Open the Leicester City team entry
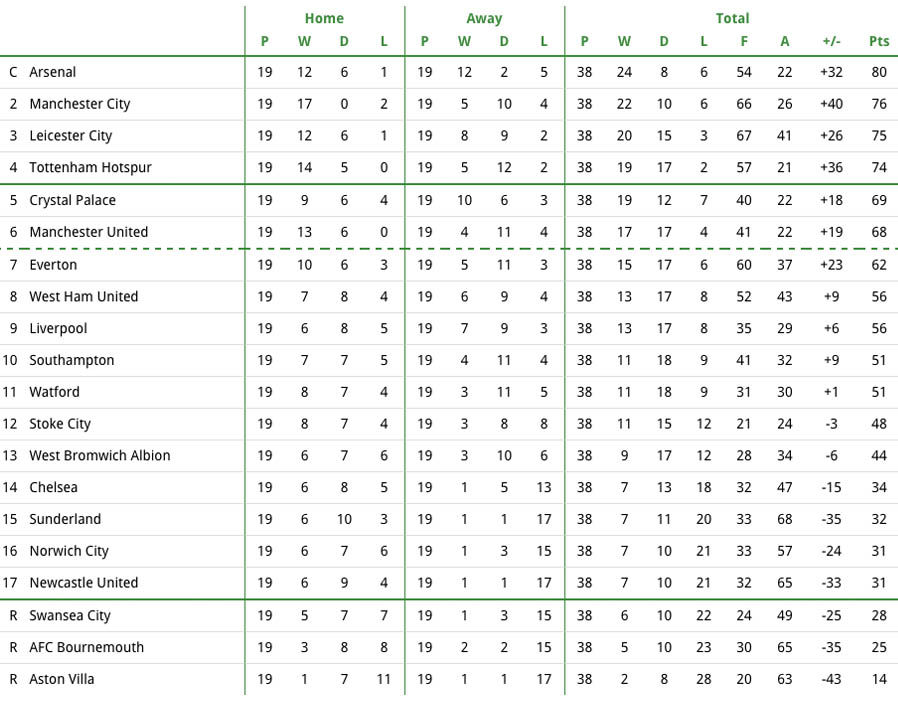Viewport: 898px width, 701px height. pyautogui.click(x=70, y=136)
